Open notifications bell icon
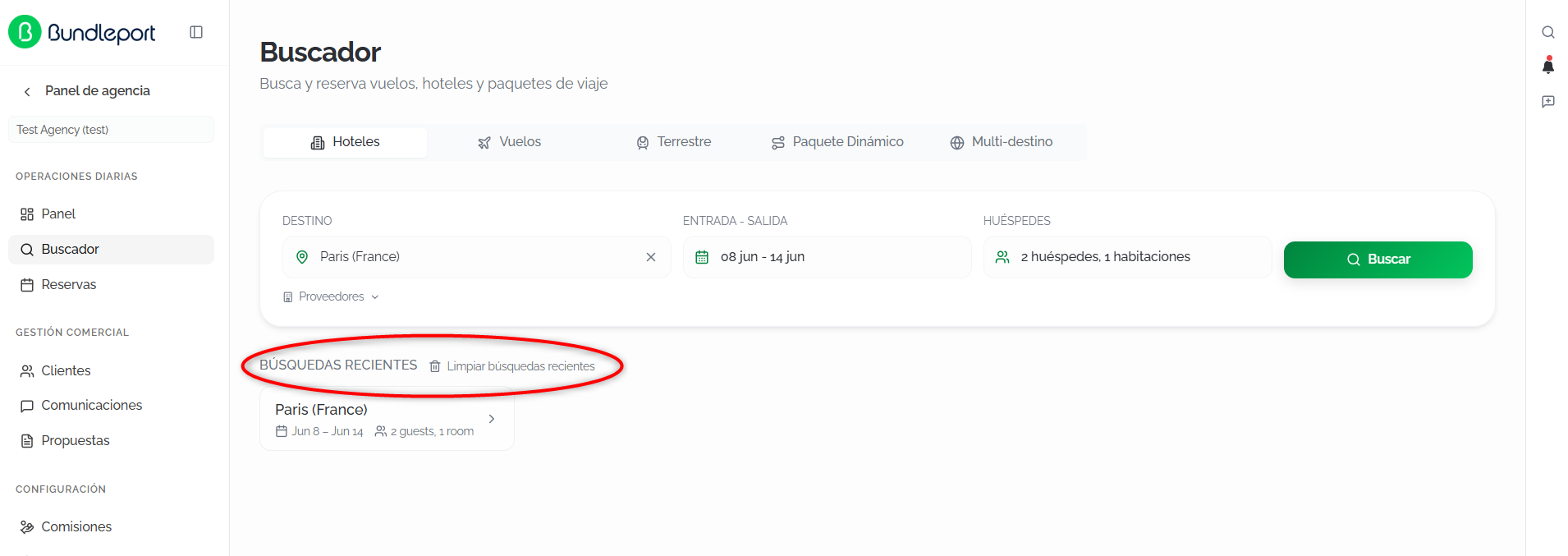The image size is (1568, 556). [1548, 66]
